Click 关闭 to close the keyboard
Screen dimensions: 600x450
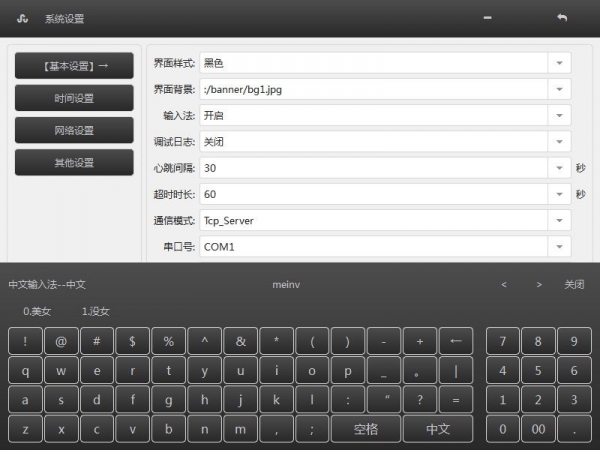click(573, 285)
